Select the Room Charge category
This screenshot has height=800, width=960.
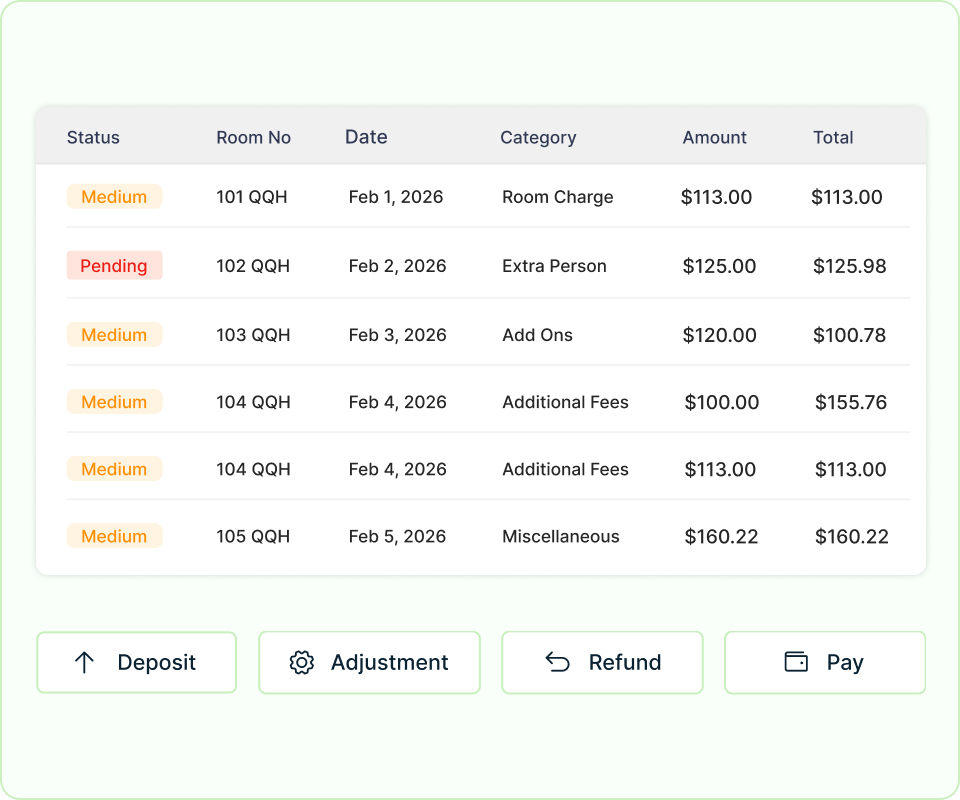558,198
